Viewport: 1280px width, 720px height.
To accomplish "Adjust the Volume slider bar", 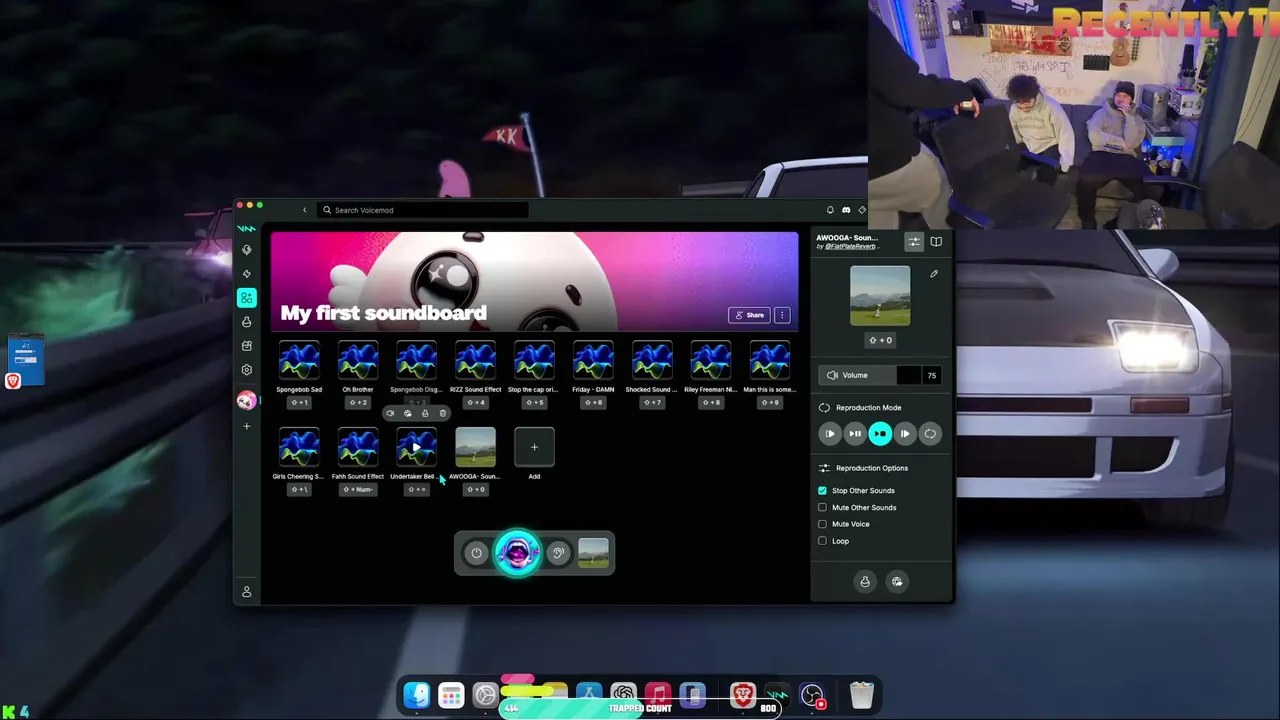I will (870, 375).
